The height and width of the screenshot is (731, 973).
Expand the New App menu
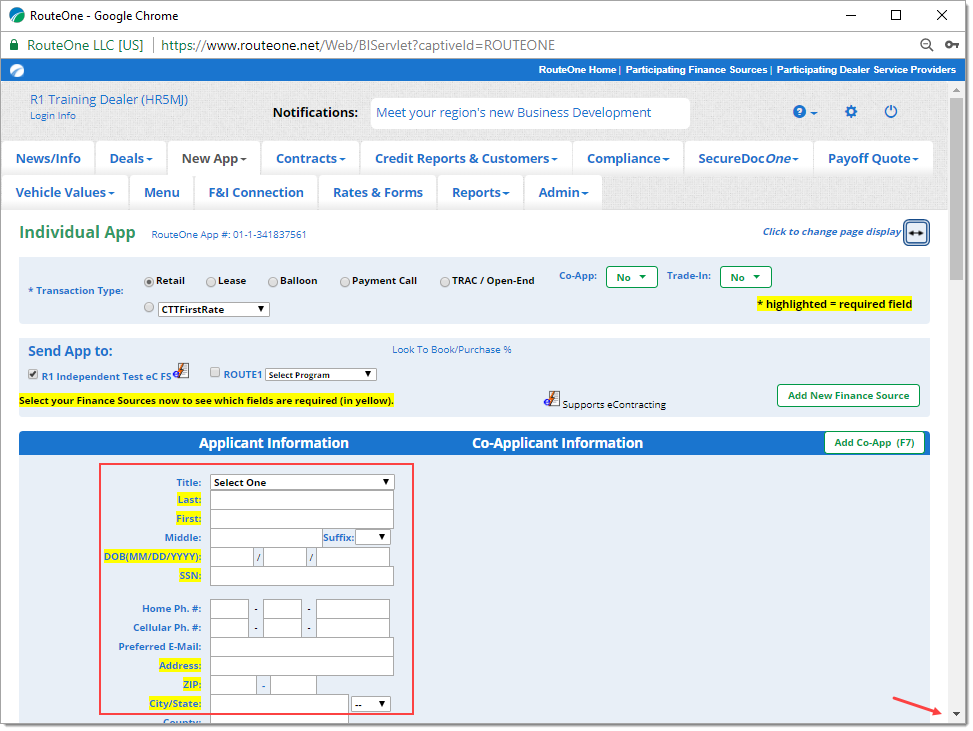point(214,159)
